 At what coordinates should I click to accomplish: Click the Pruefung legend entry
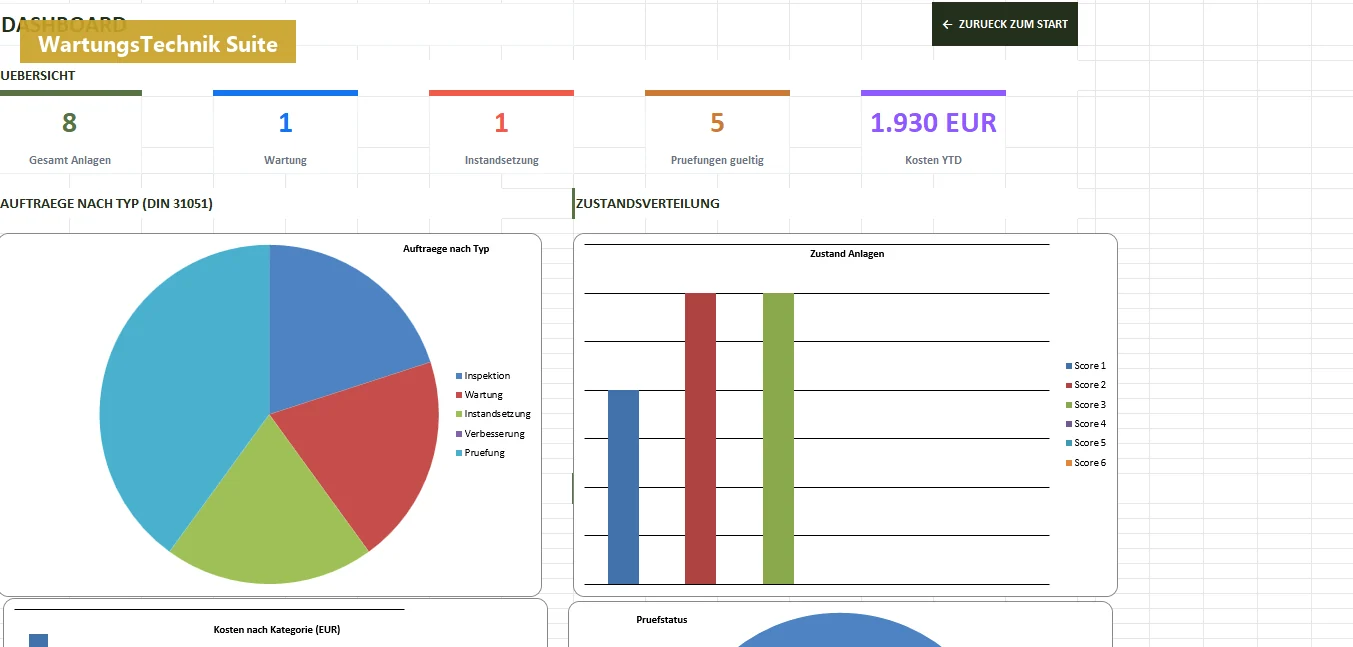[x=480, y=453]
